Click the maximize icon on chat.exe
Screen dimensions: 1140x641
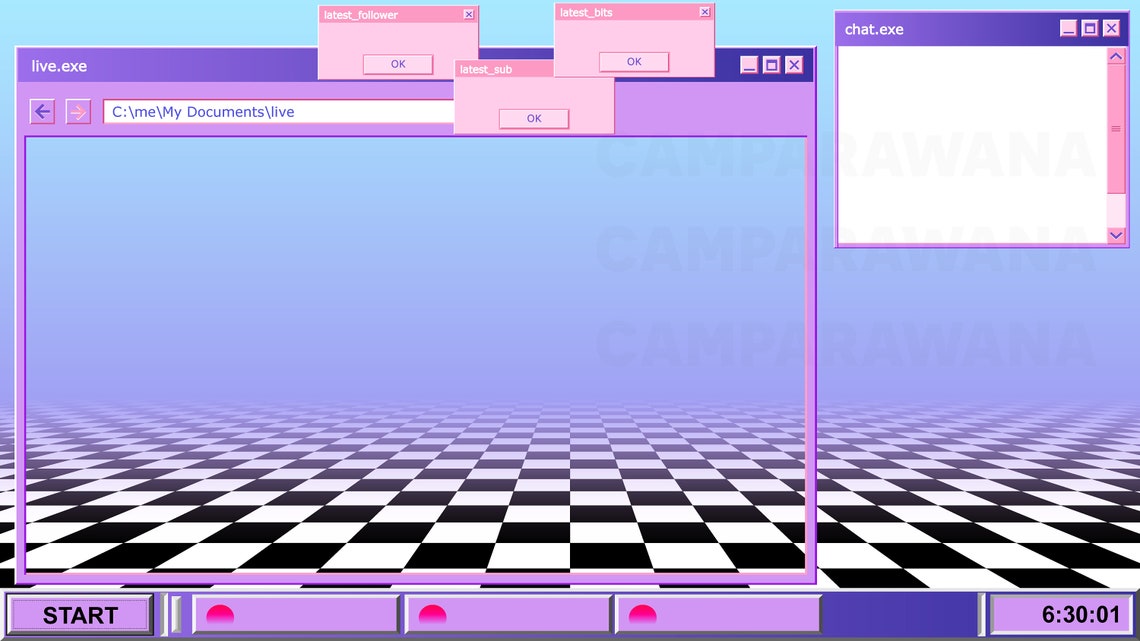1089,29
